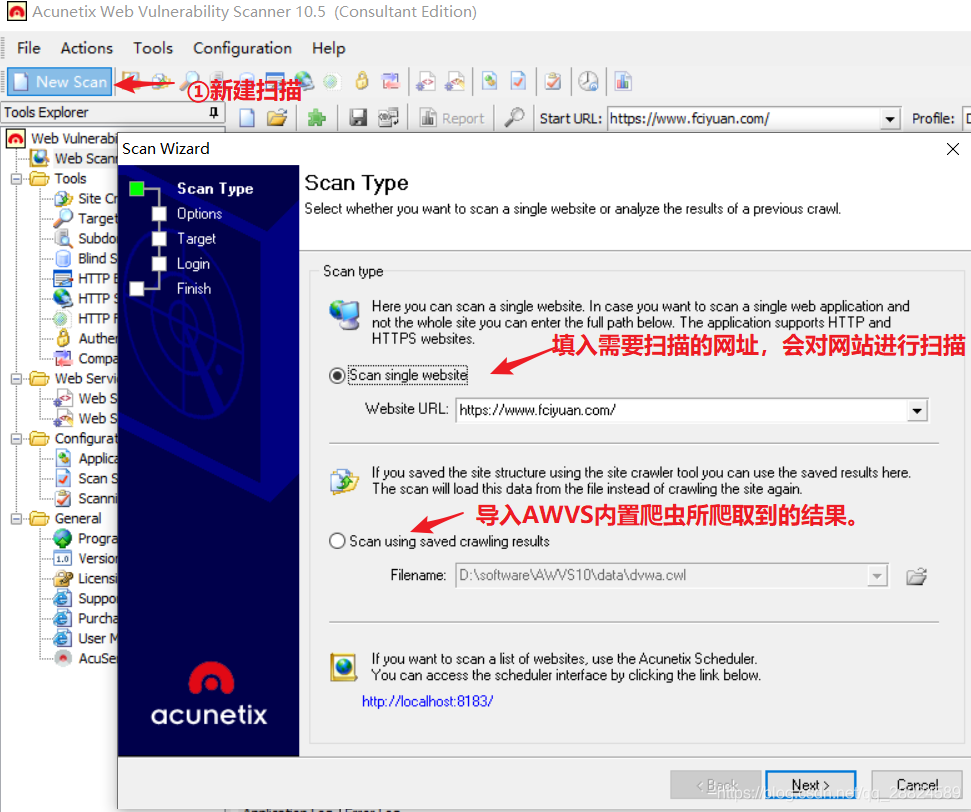
Task: Open the Compare Results toolbar icon
Action: click(390, 81)
